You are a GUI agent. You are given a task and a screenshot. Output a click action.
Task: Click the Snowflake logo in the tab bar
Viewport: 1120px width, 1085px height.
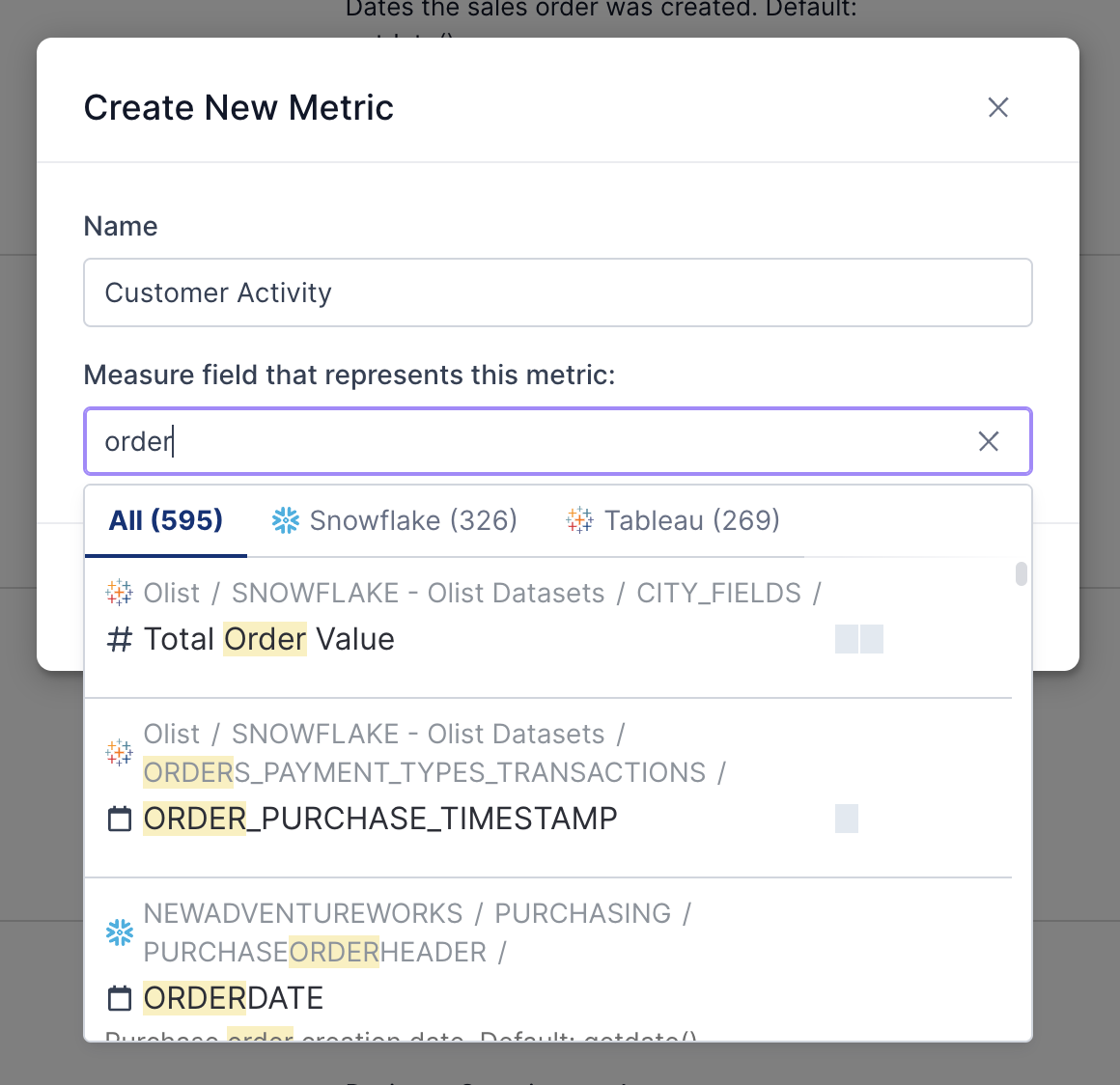click(286, 521)
